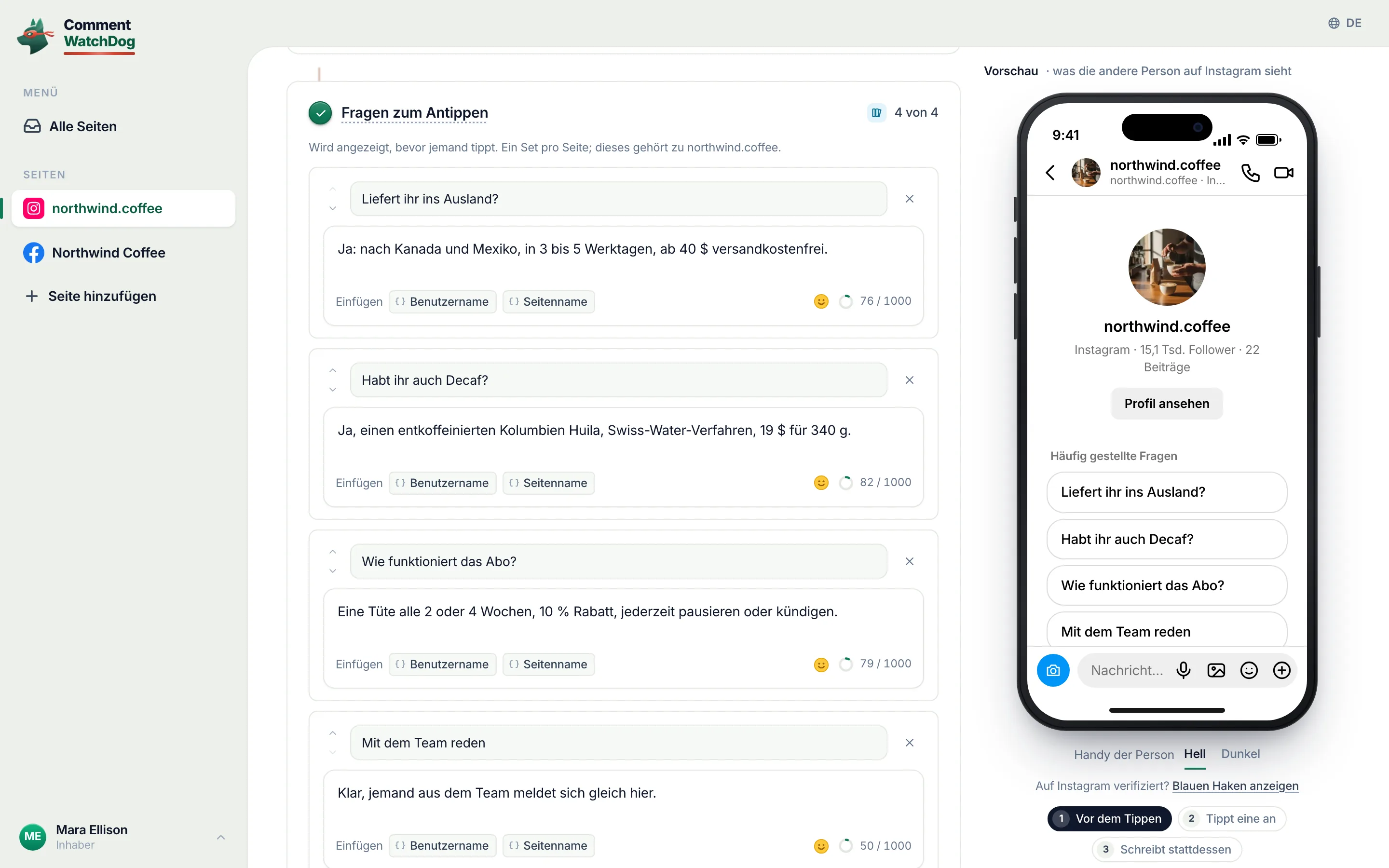Click Profil ansehen in the preview
1389x868 pixels.
tap(1167, 404)
